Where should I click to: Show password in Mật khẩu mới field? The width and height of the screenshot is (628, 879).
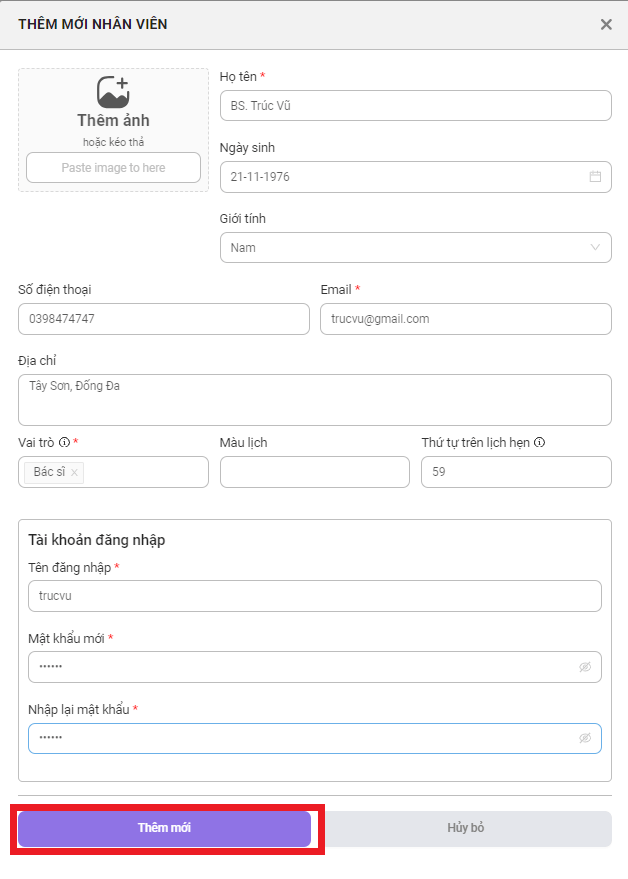(585, 667)
